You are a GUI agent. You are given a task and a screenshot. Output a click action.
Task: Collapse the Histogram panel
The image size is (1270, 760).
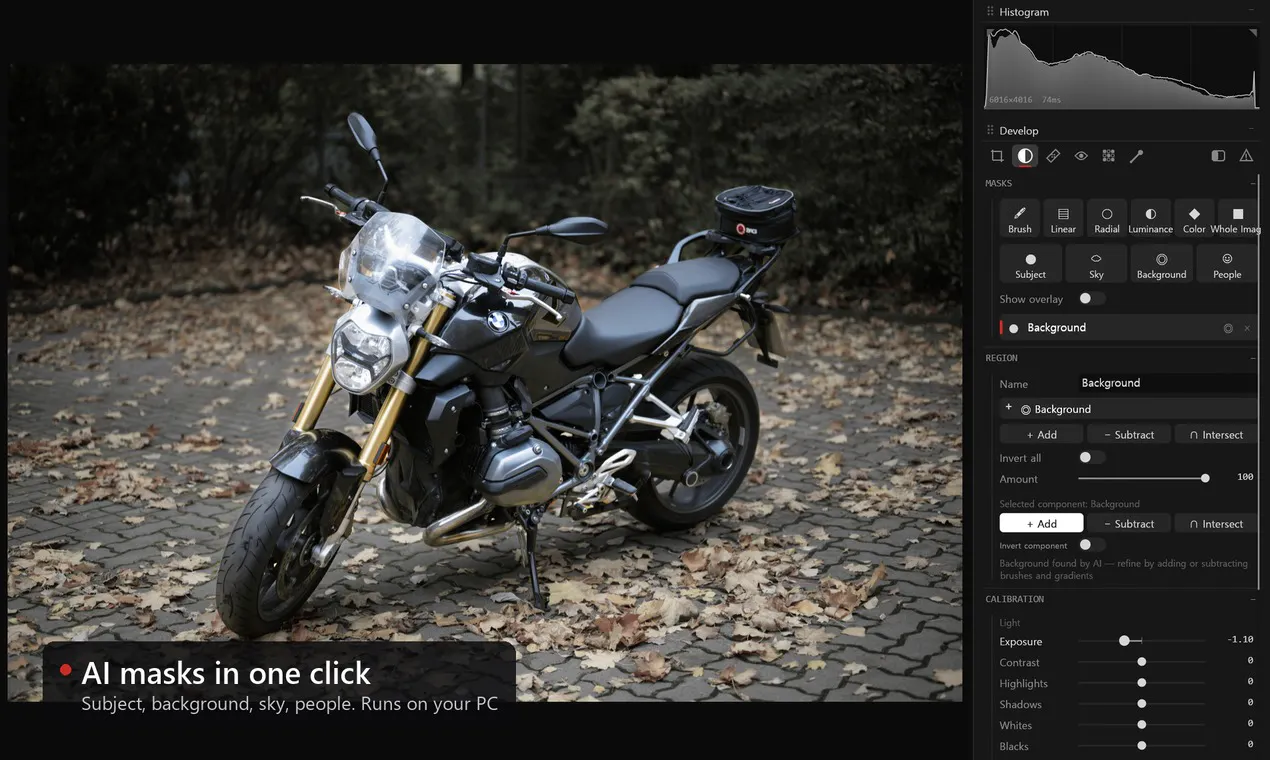[1252, 12]
